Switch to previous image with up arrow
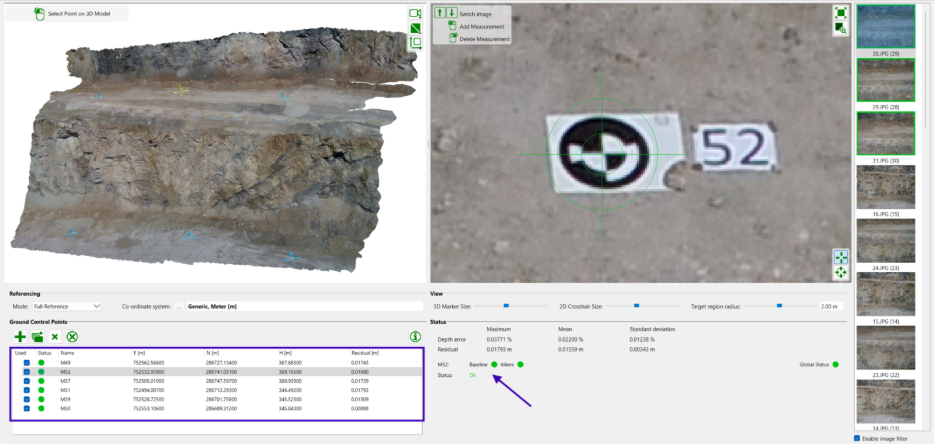The image size is (936, 444). coord(440,14)
